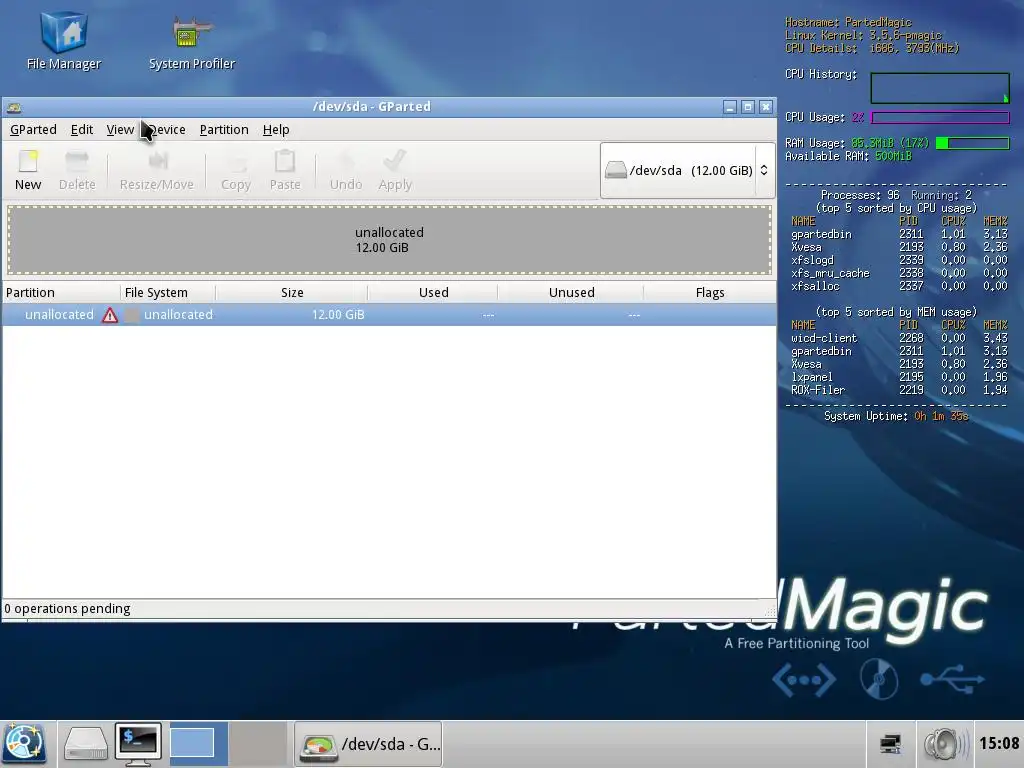Open the Partition menu
The image size is (1024, 768).
224,129
